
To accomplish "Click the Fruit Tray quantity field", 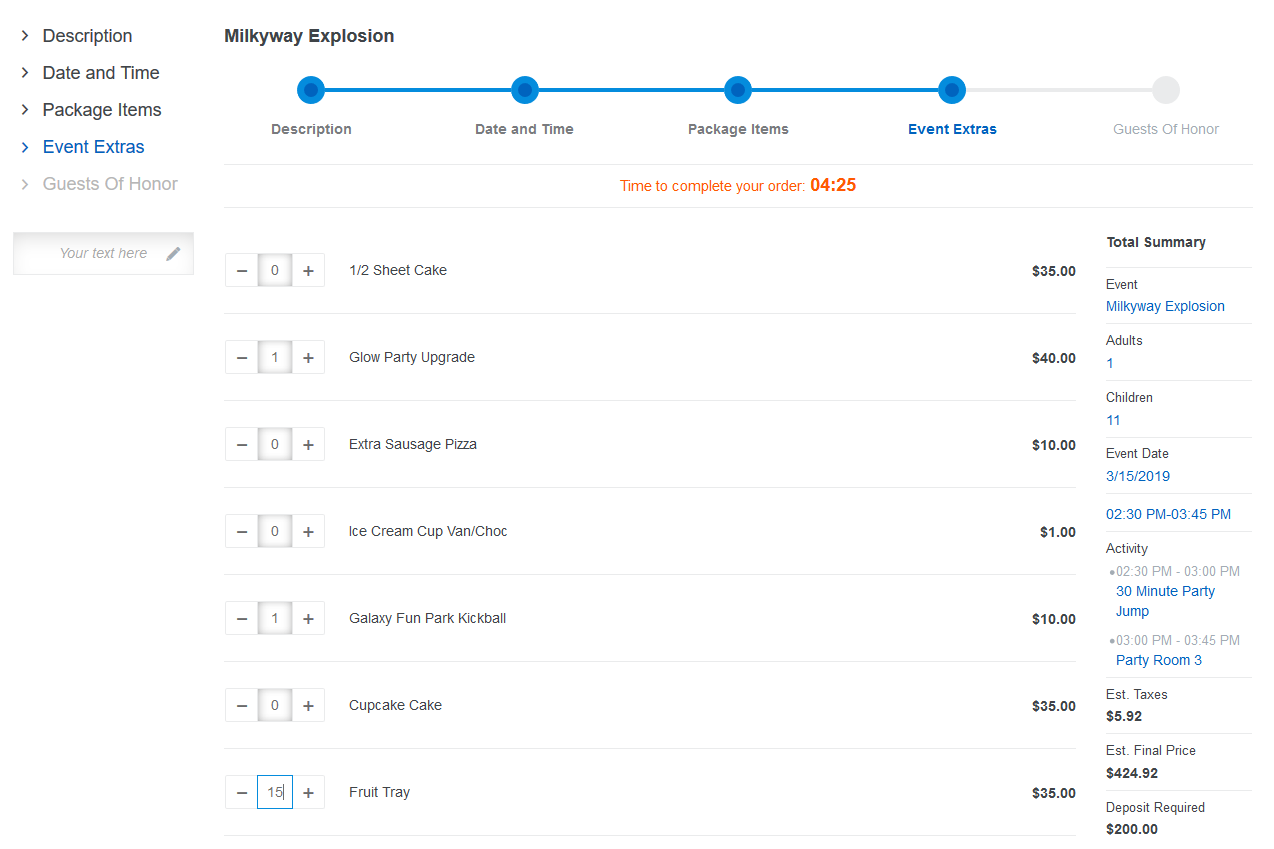I will pos(275,793).
